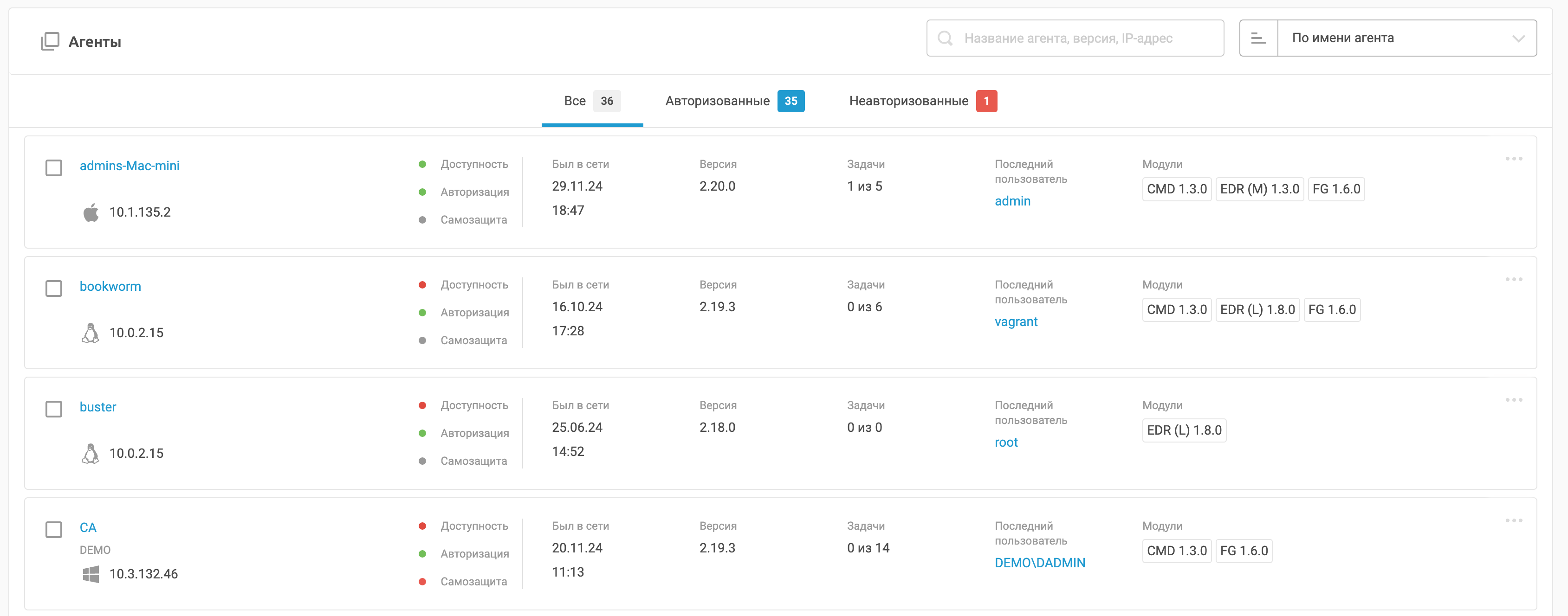The width and height of the screenshot is (1568, 616).
Task: Click the sort order icon button
Action: pos(1258,38)
